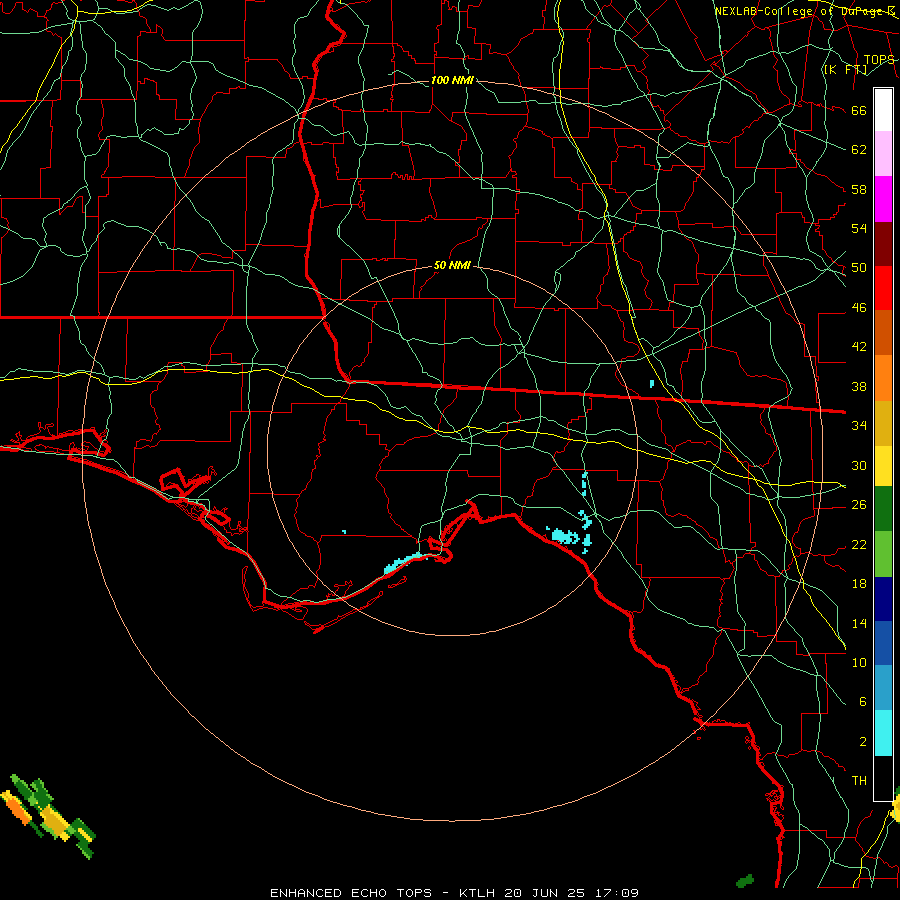Click the '[K FT]' units label

pos(845,70)
